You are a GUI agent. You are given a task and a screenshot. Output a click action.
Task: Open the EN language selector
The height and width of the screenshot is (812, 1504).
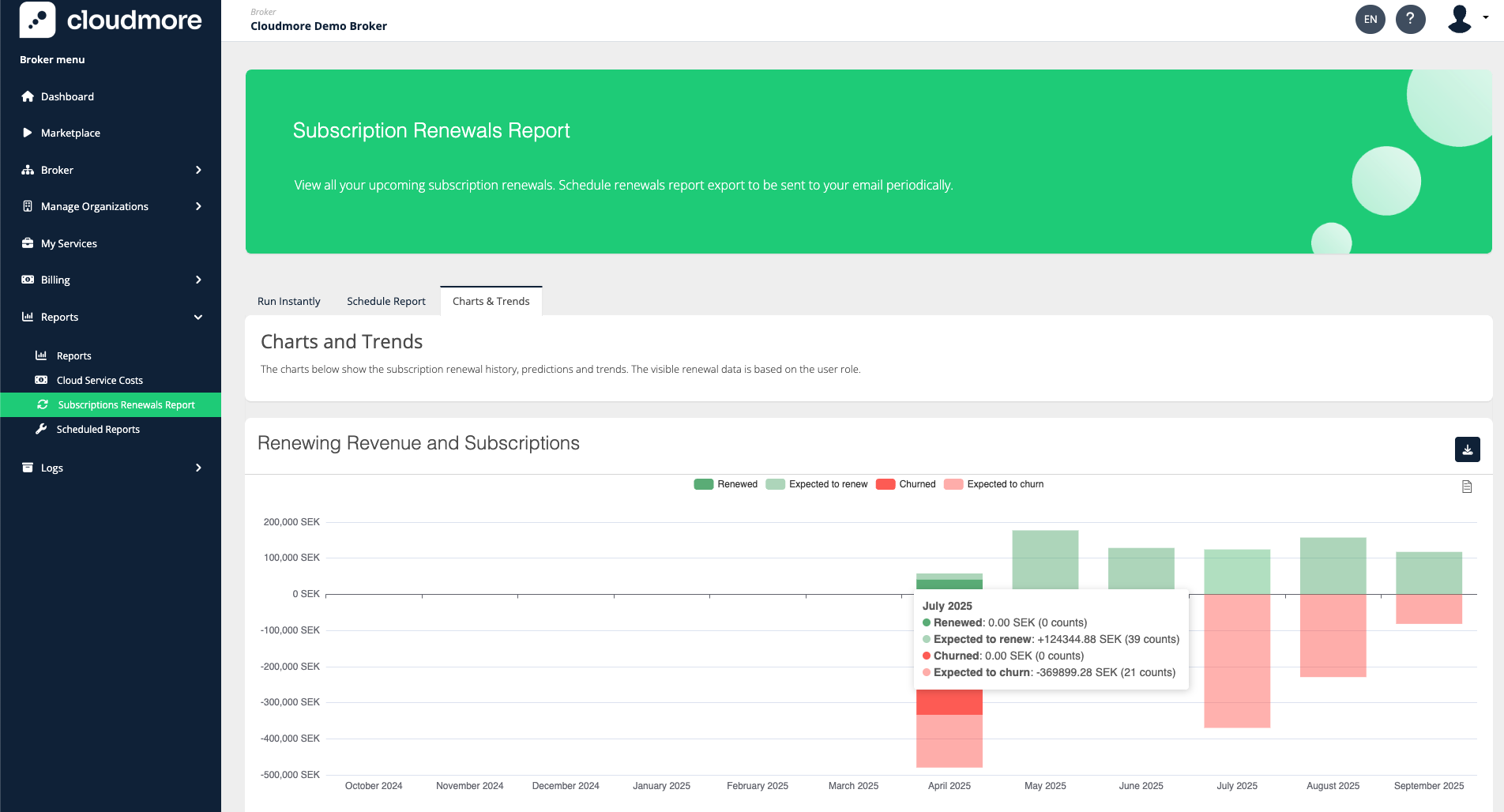coord(1371,19)
